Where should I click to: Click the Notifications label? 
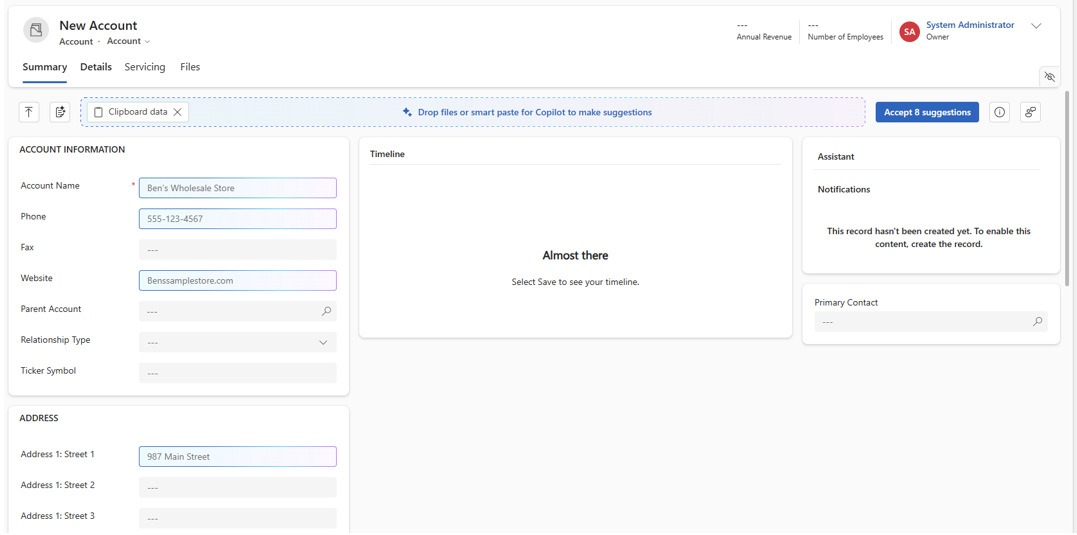tap(844, 190)
